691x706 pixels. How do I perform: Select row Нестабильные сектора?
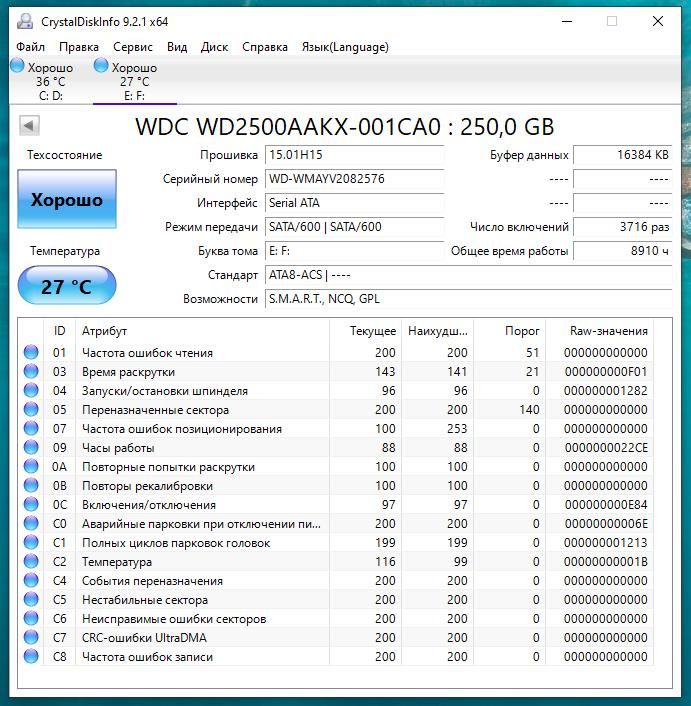click(x=335, y=599)
